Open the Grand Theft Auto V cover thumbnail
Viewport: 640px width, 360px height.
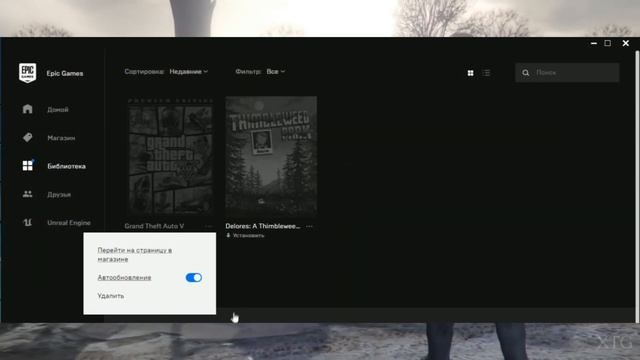pyautogui.click(x=170, y=157)
